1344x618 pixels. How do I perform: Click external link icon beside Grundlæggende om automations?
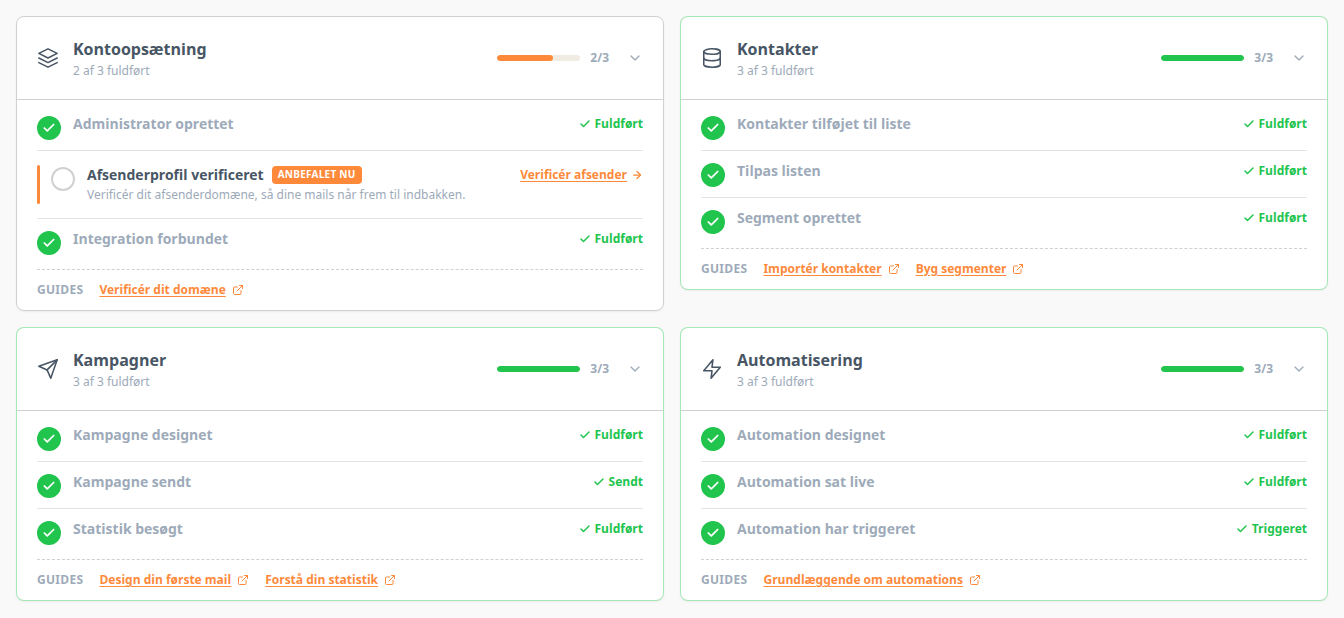pyautogui.click(x=975, y=580)
